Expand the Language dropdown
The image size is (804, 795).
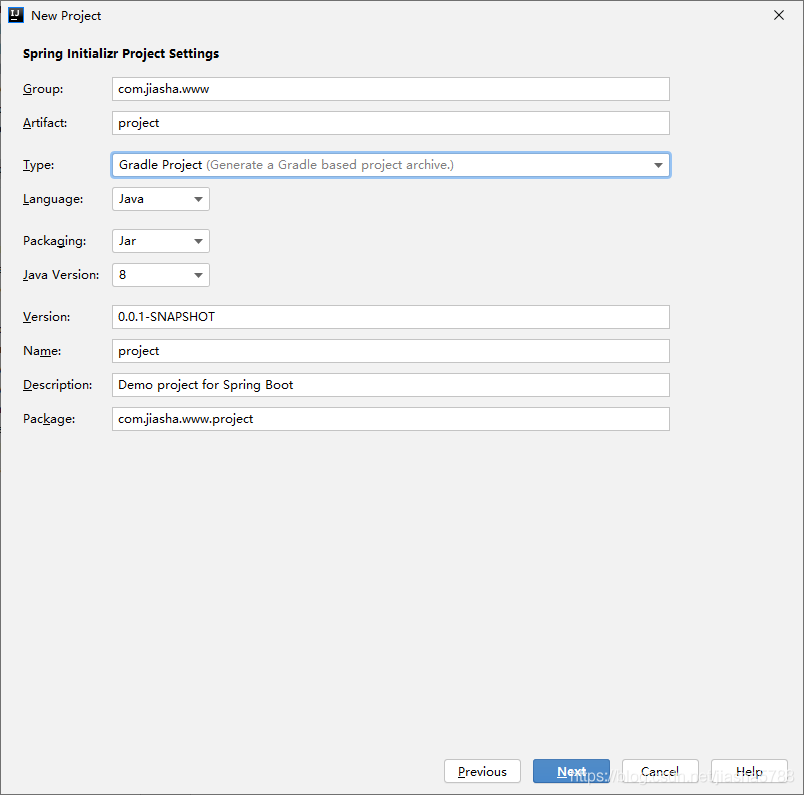tap(199, 199)
